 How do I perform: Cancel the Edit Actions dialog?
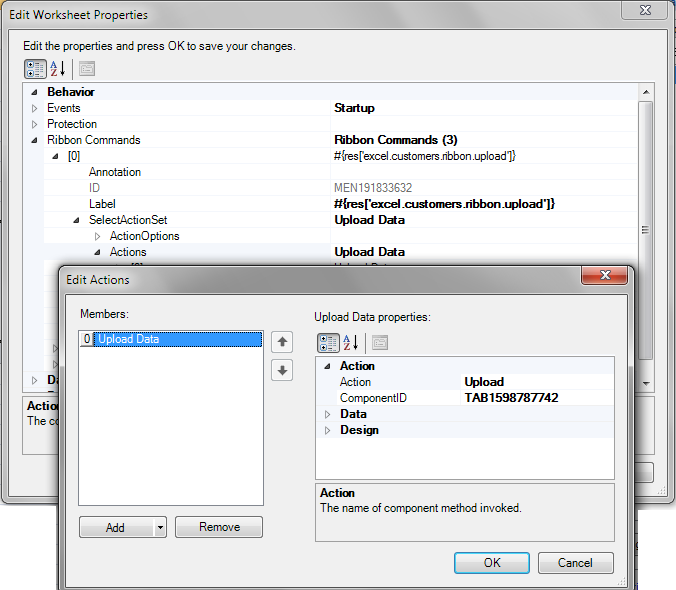(576, 563)
